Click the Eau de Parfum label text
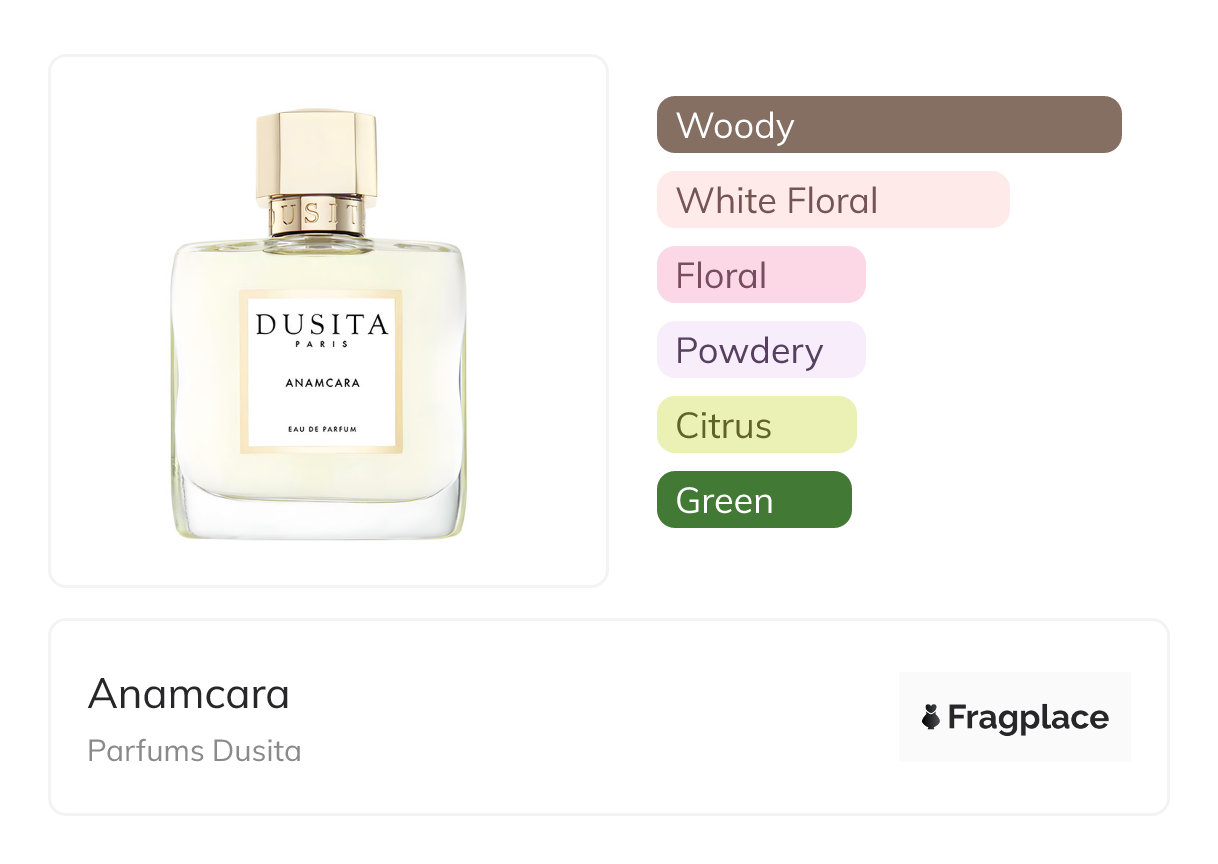This screenshot has height=864, width=1218. click(x=322, y=428)
